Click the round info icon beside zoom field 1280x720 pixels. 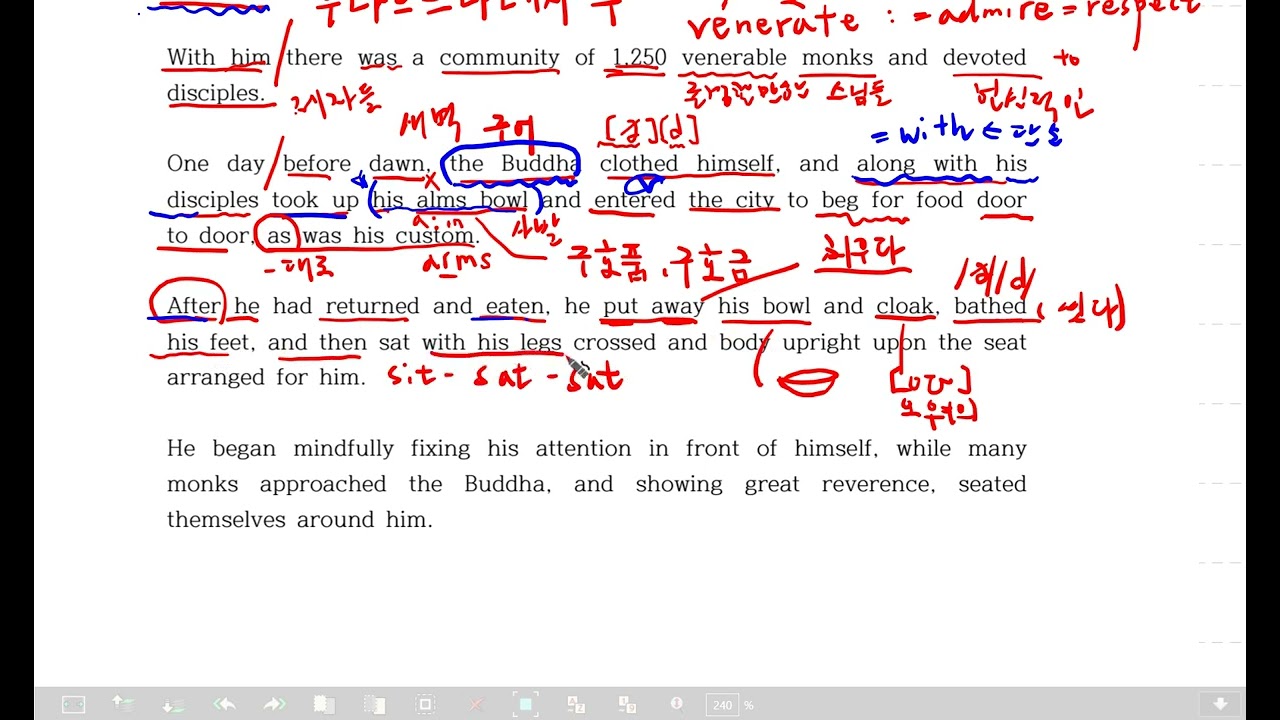click(x=676, y=704)
